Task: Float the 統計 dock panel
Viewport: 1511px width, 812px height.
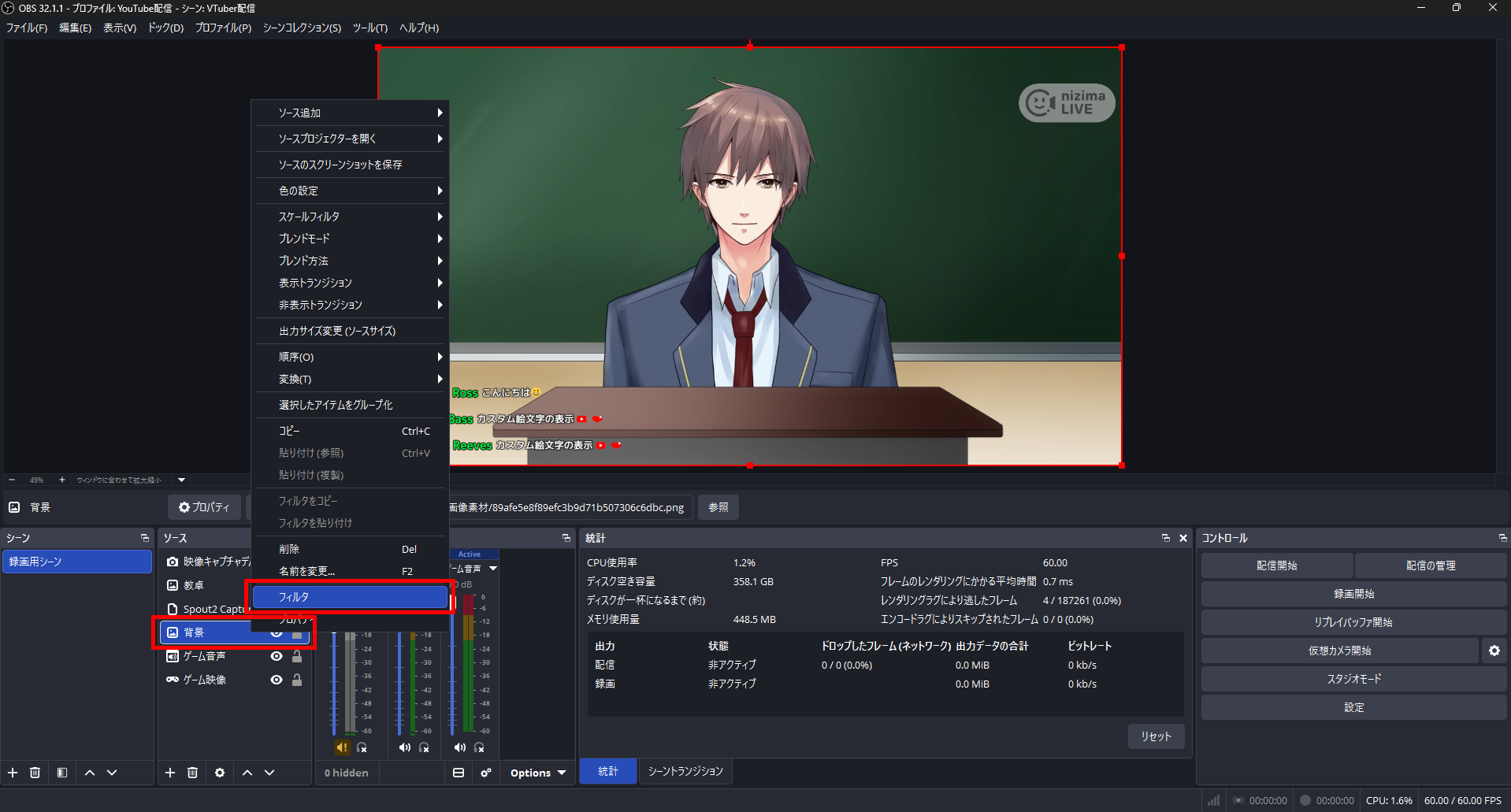Action: click(1166, 538)
